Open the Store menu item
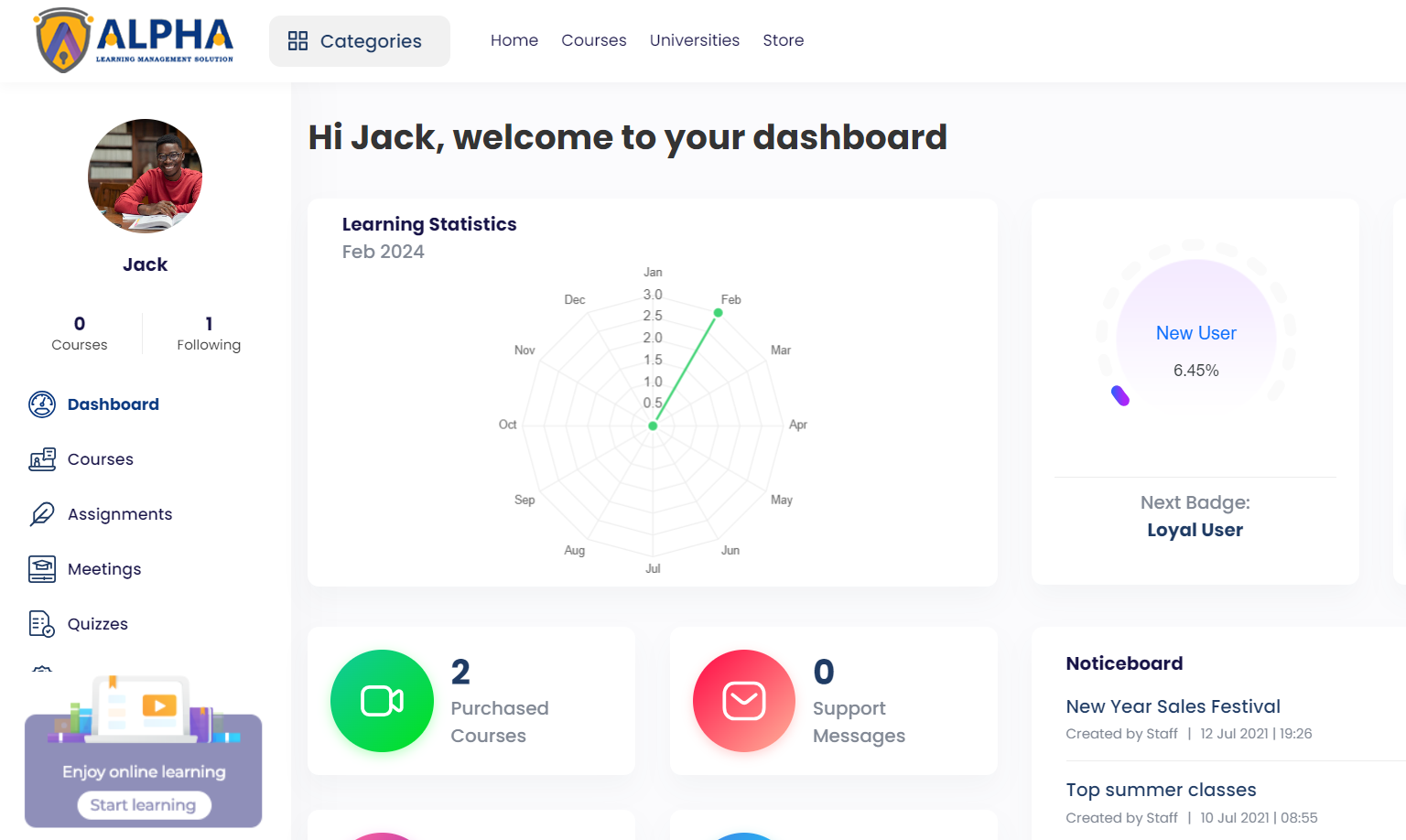Viewport: 1406px width, 840px height. pos(783,40)
